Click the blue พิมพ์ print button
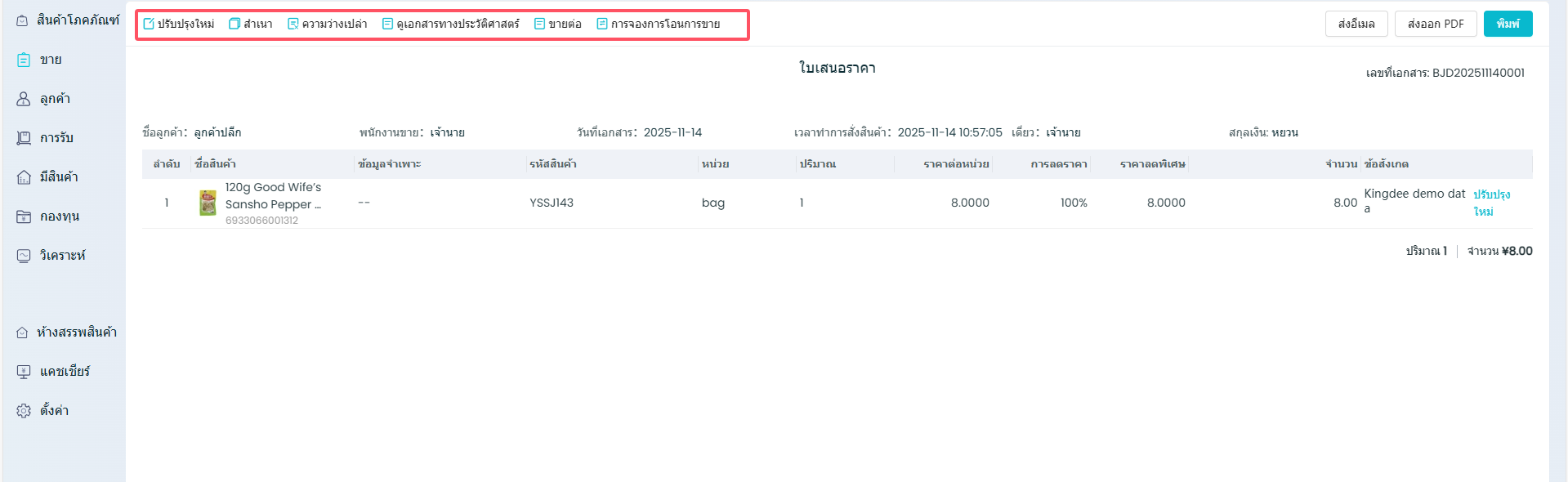The width and height of the screenshot is (1568, 482). click(1508, 24)
